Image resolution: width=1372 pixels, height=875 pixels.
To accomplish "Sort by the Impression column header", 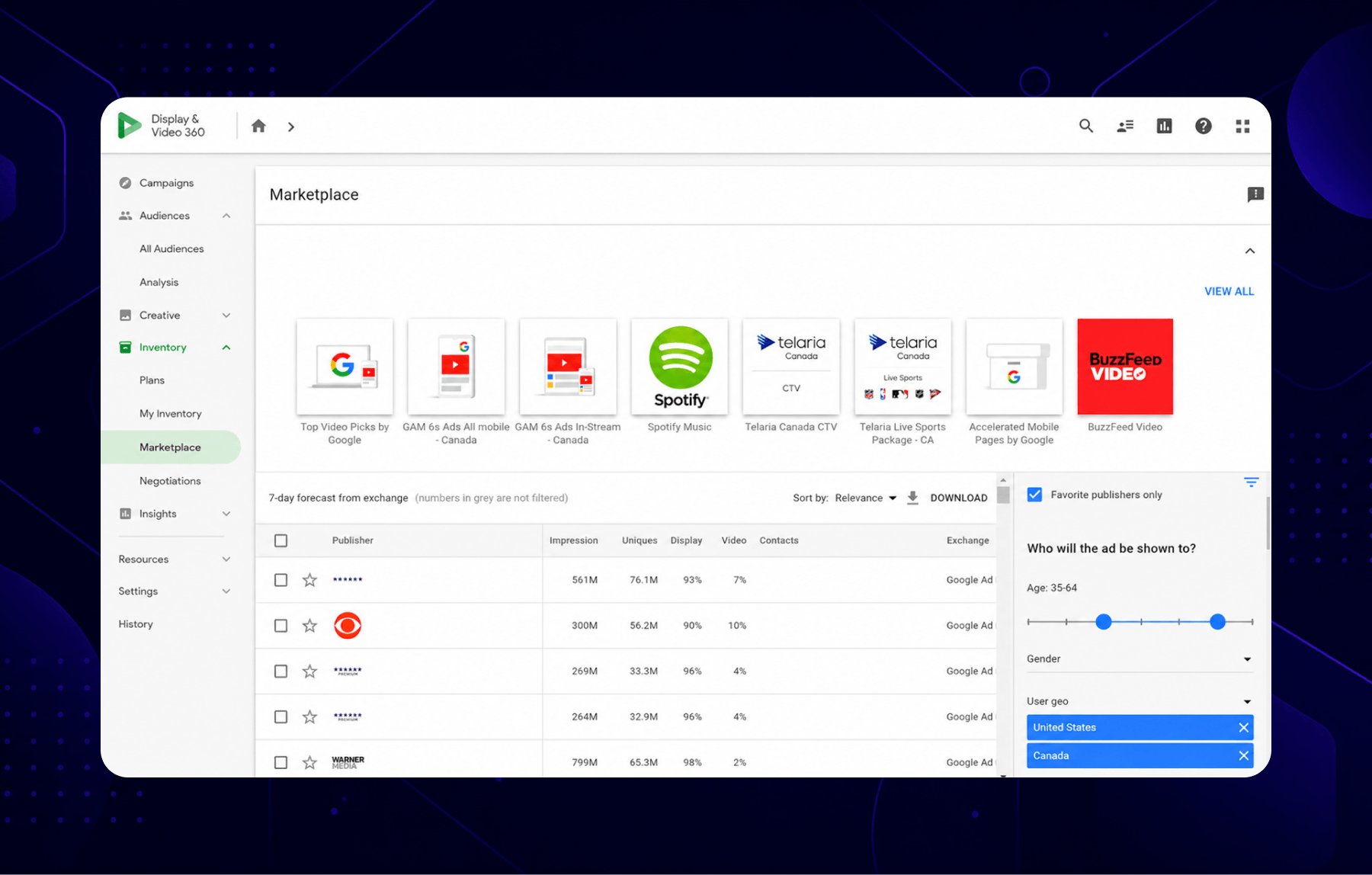I will click(x=573, y=540).
